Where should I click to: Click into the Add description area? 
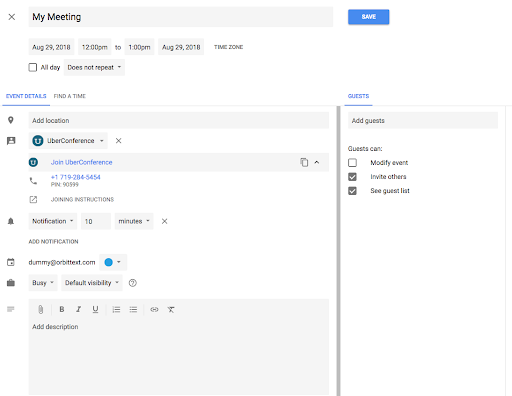(x=179, y=357)
